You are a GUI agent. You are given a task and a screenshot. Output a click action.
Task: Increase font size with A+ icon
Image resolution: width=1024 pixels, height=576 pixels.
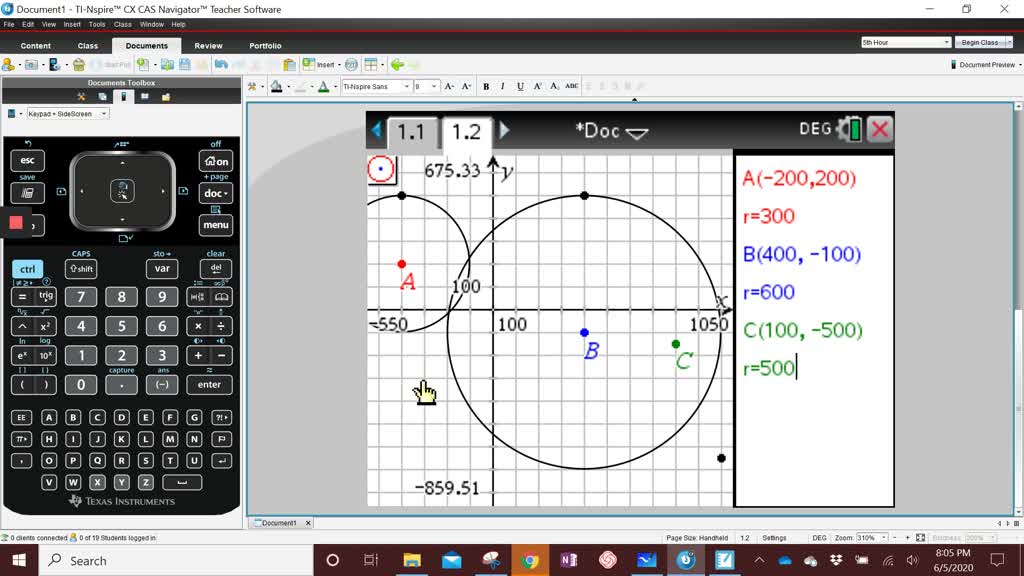pyautogui.click(x=449, y=86)
